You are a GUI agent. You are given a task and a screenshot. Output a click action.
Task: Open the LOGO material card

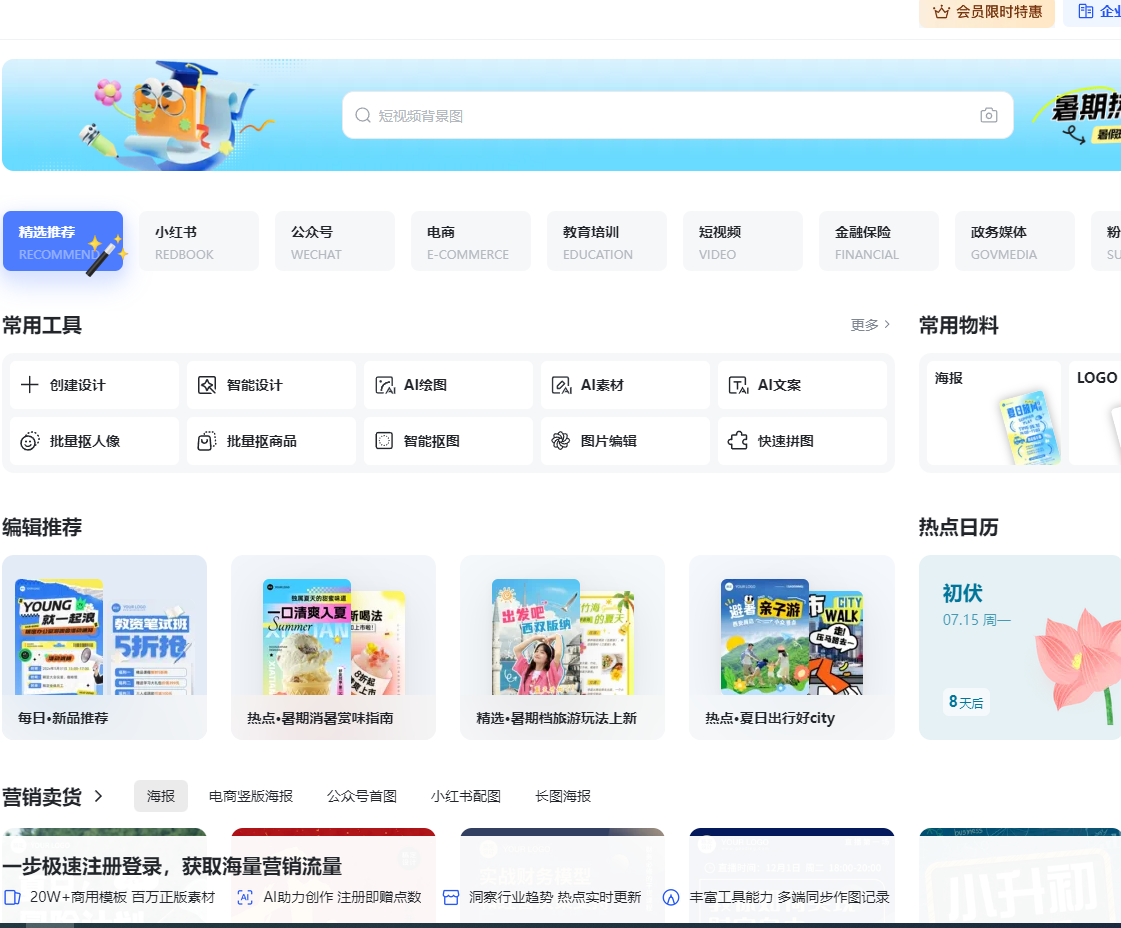point(1095,413)
